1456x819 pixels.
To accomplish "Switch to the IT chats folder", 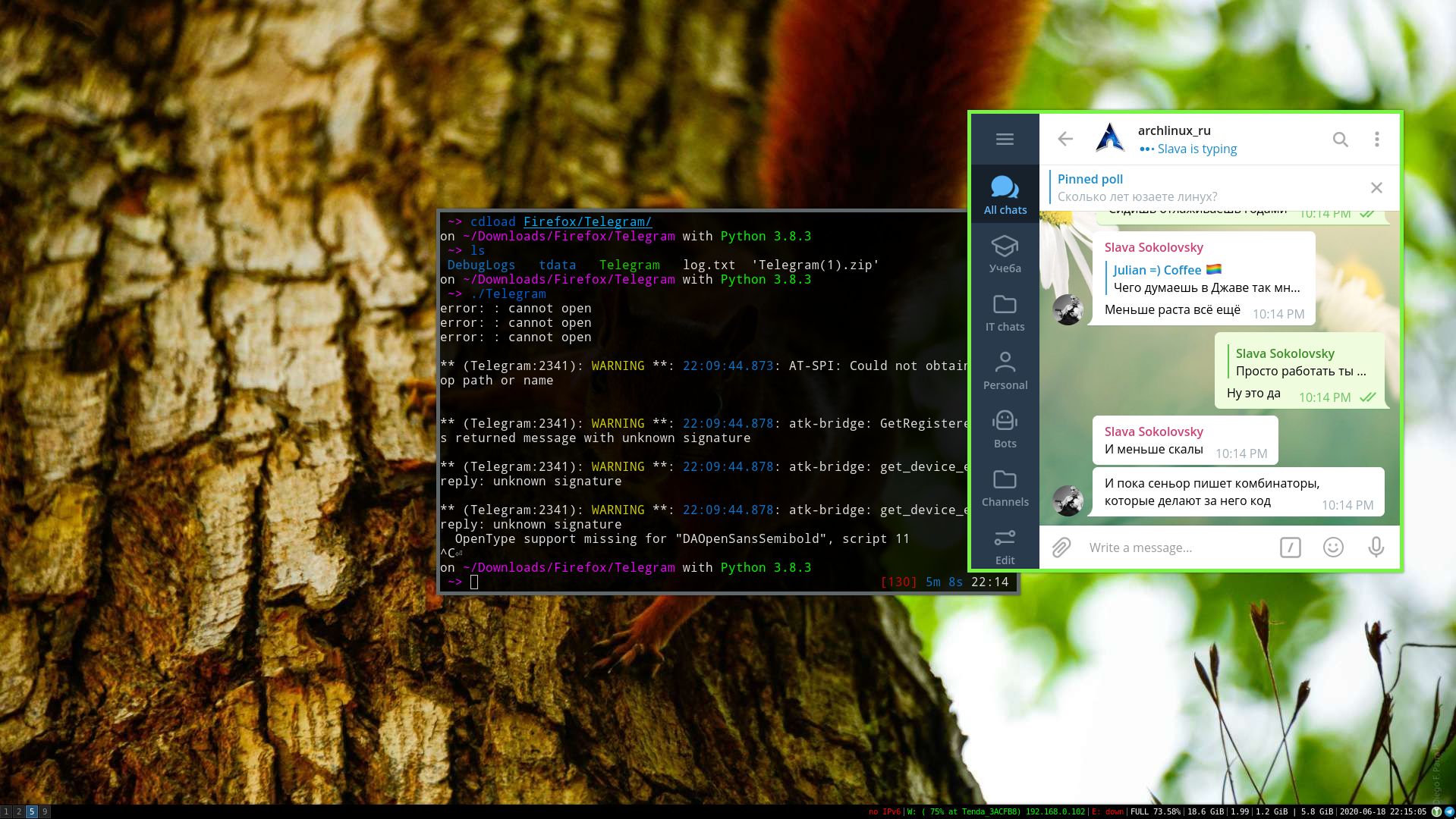I will tap(1005, 312).
